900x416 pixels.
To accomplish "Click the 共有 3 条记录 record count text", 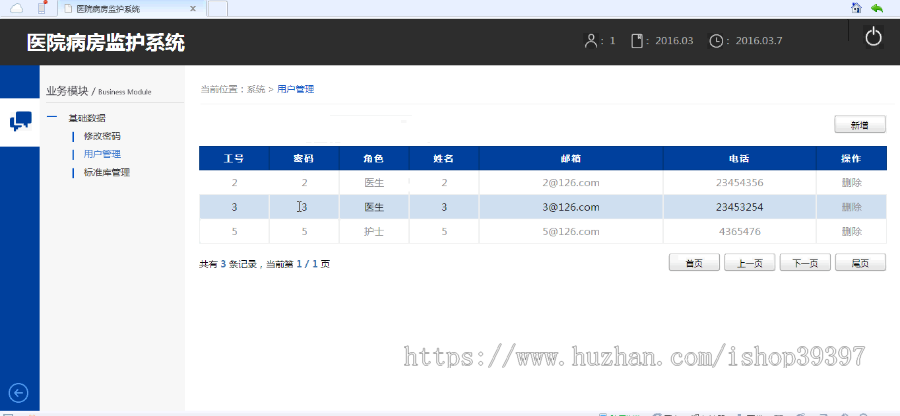I will point(228,264).
